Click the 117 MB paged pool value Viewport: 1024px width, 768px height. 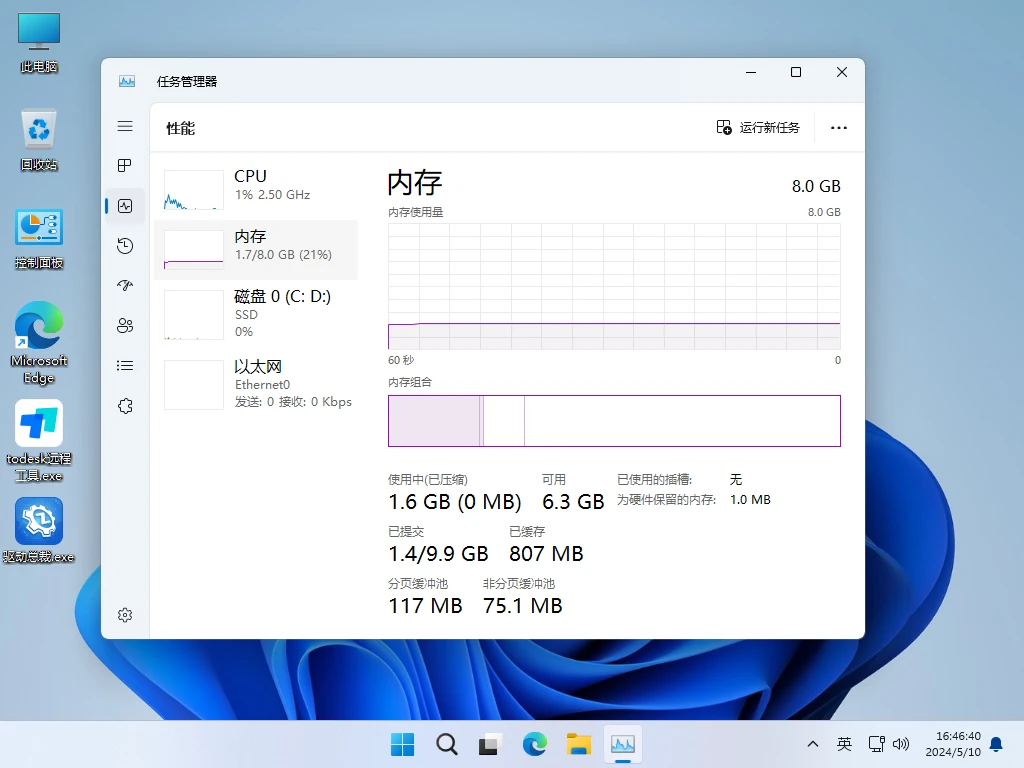point(425,606)
